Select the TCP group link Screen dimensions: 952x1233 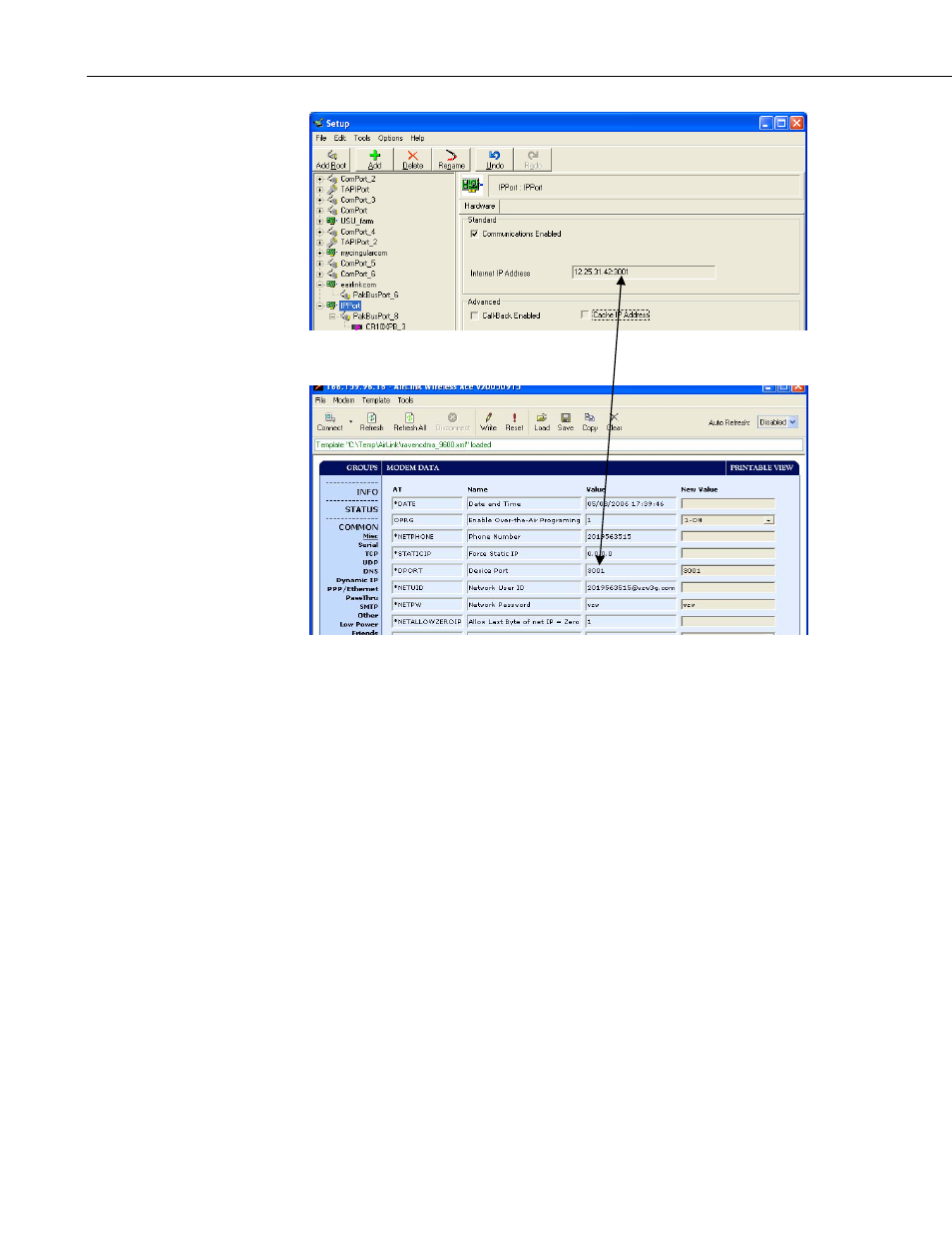tap(371, 553)
